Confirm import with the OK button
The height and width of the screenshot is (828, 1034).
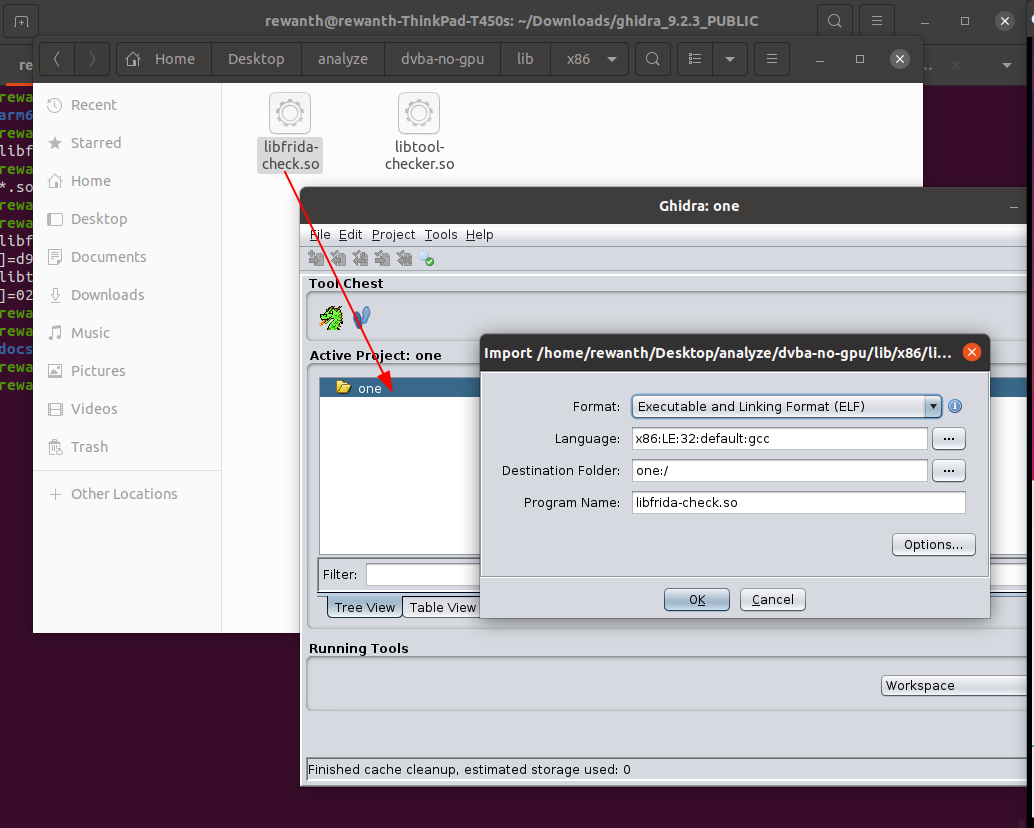pyautogui.click(x=696, y=599)
